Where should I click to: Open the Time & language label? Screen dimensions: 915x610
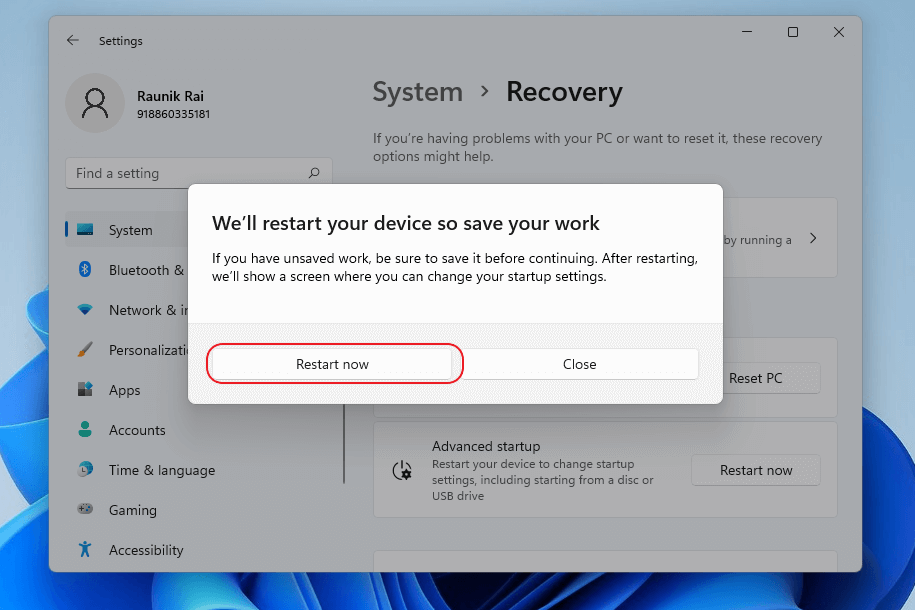(162, 470)
